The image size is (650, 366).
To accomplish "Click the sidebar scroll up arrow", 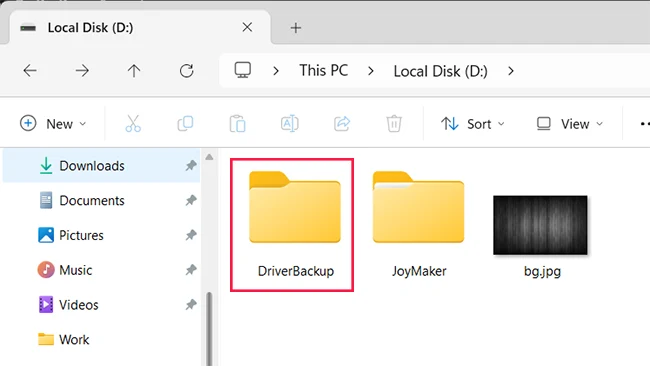I will click(x=209, y=157).
